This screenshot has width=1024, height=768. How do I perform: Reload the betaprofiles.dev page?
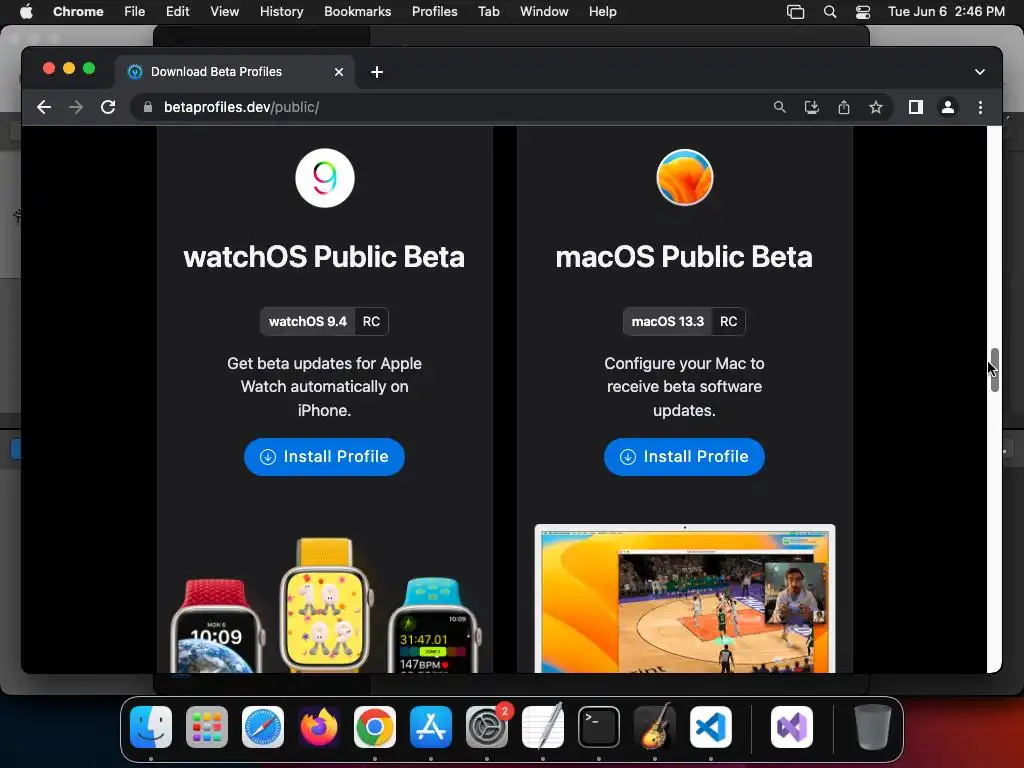108,107
